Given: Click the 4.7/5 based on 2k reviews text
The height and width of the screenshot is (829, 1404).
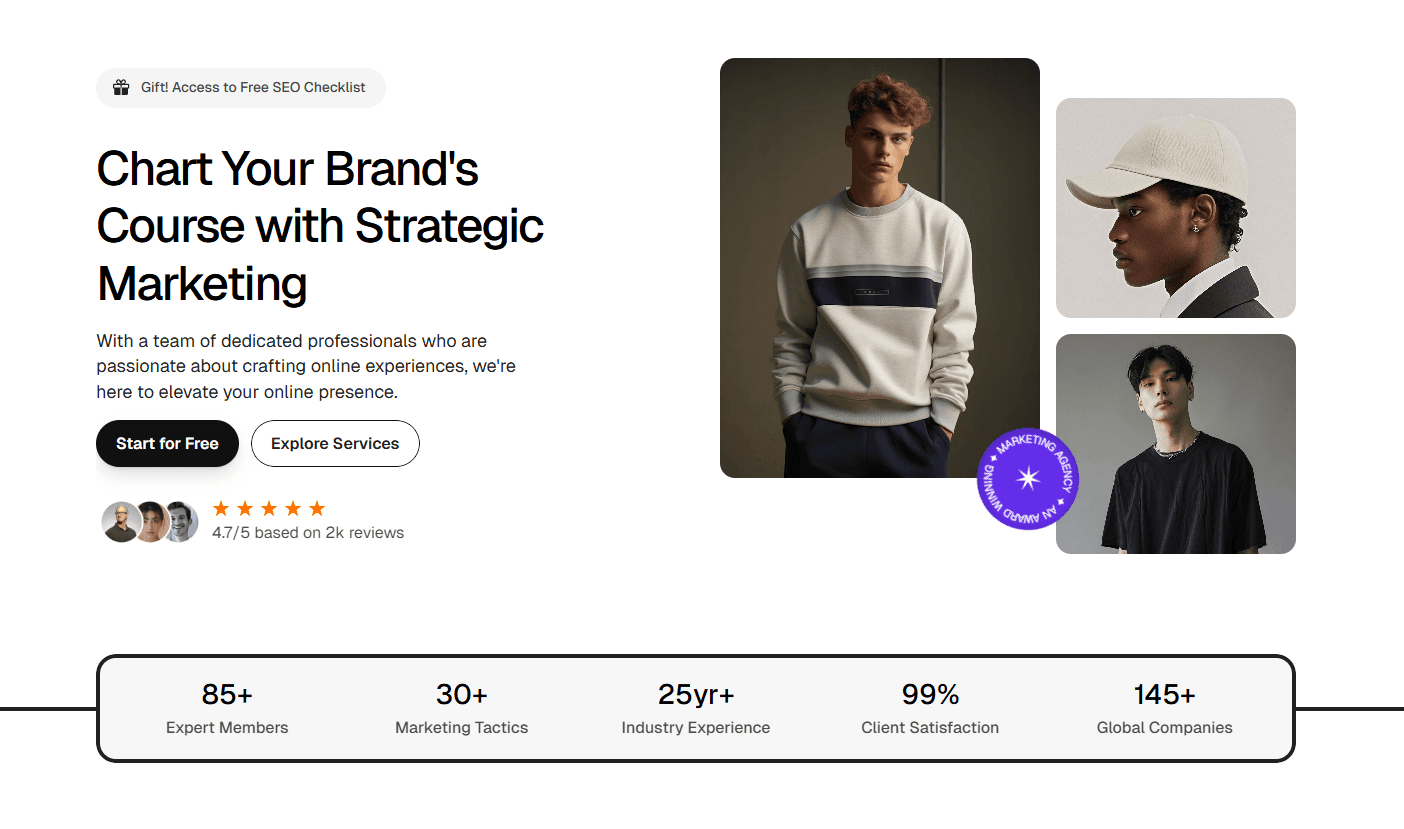Looking at the screenshot, I should pos(308,533).
